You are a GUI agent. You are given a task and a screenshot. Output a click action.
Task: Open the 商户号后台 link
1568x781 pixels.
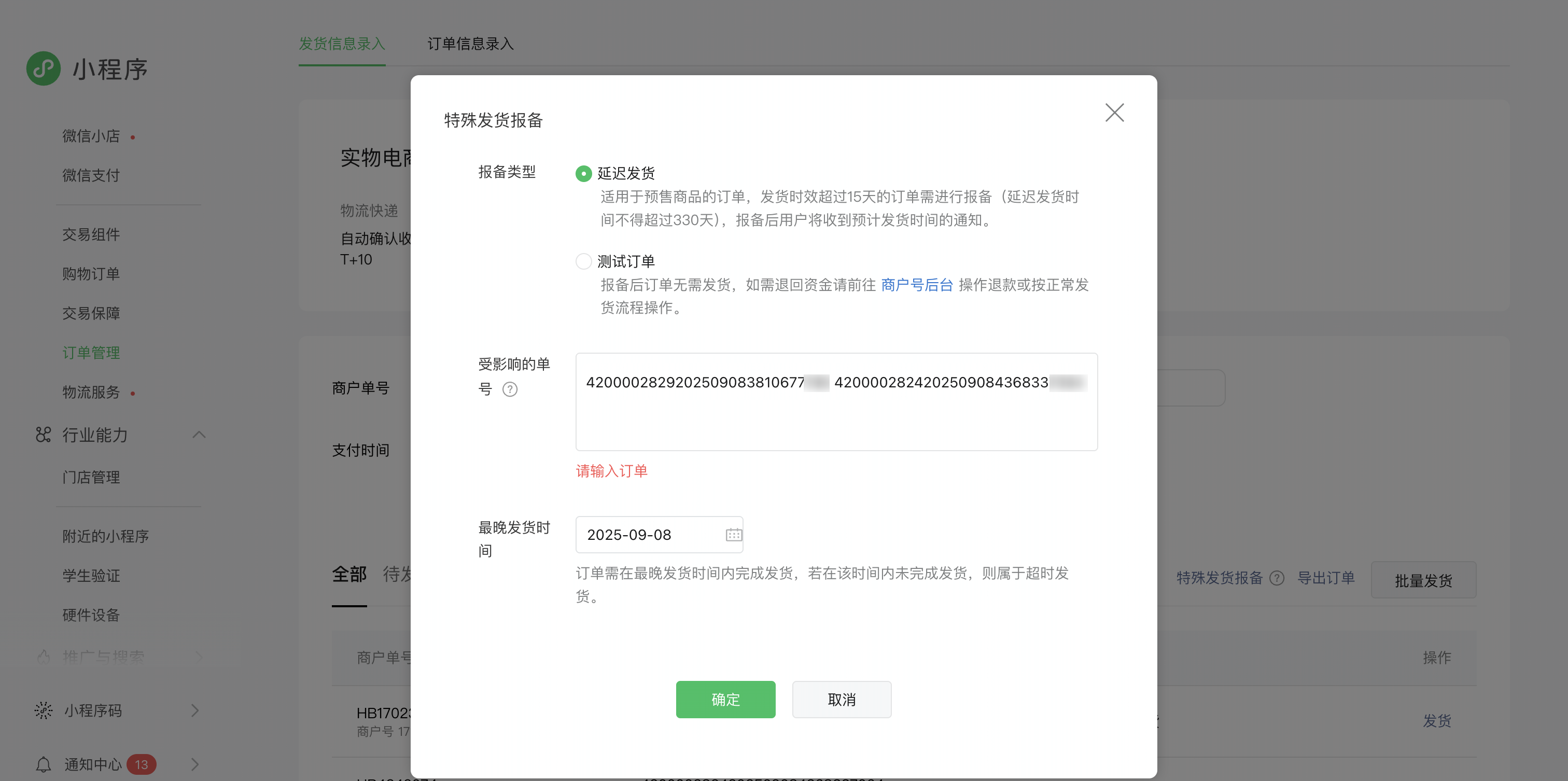tap(917, 285)
